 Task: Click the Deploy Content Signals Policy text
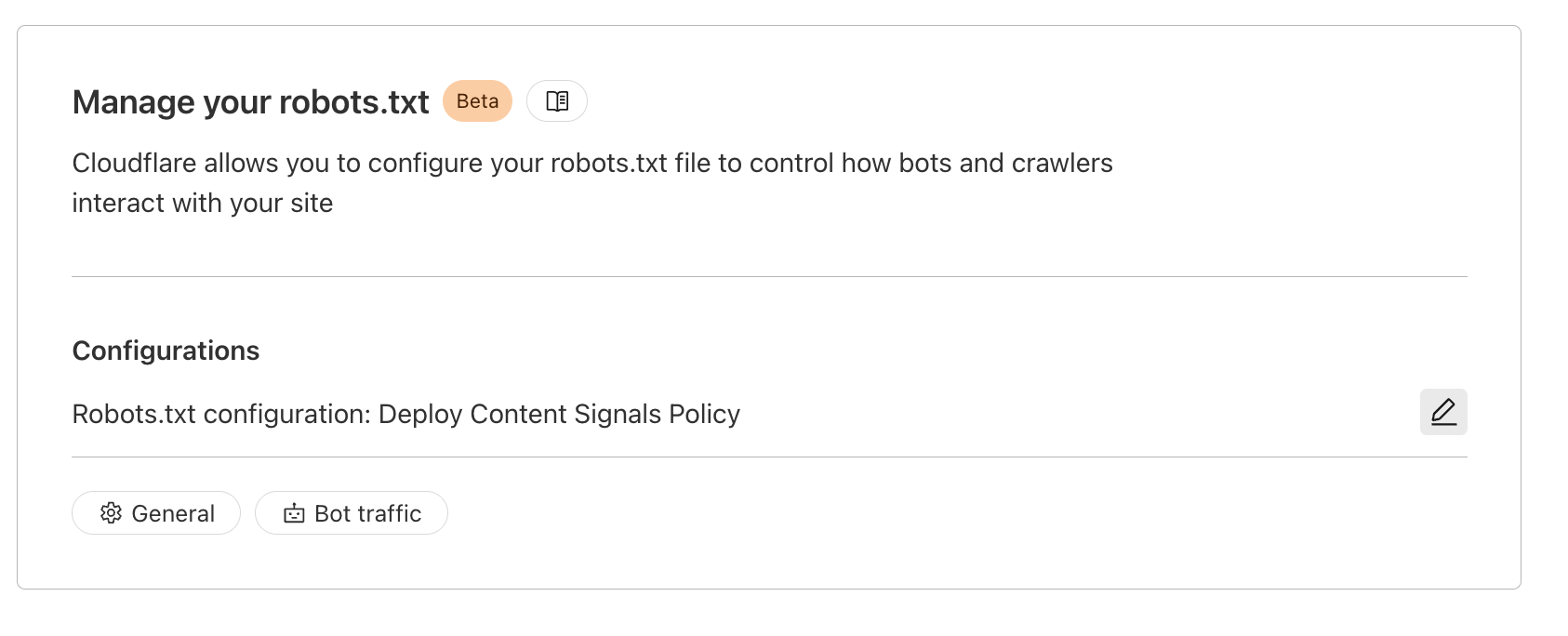tap(558, 414)
